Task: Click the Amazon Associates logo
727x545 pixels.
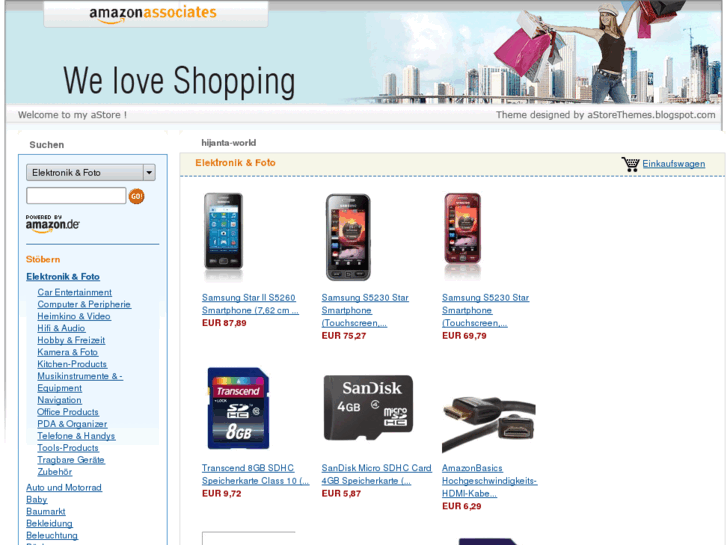Action: (153, 13)
